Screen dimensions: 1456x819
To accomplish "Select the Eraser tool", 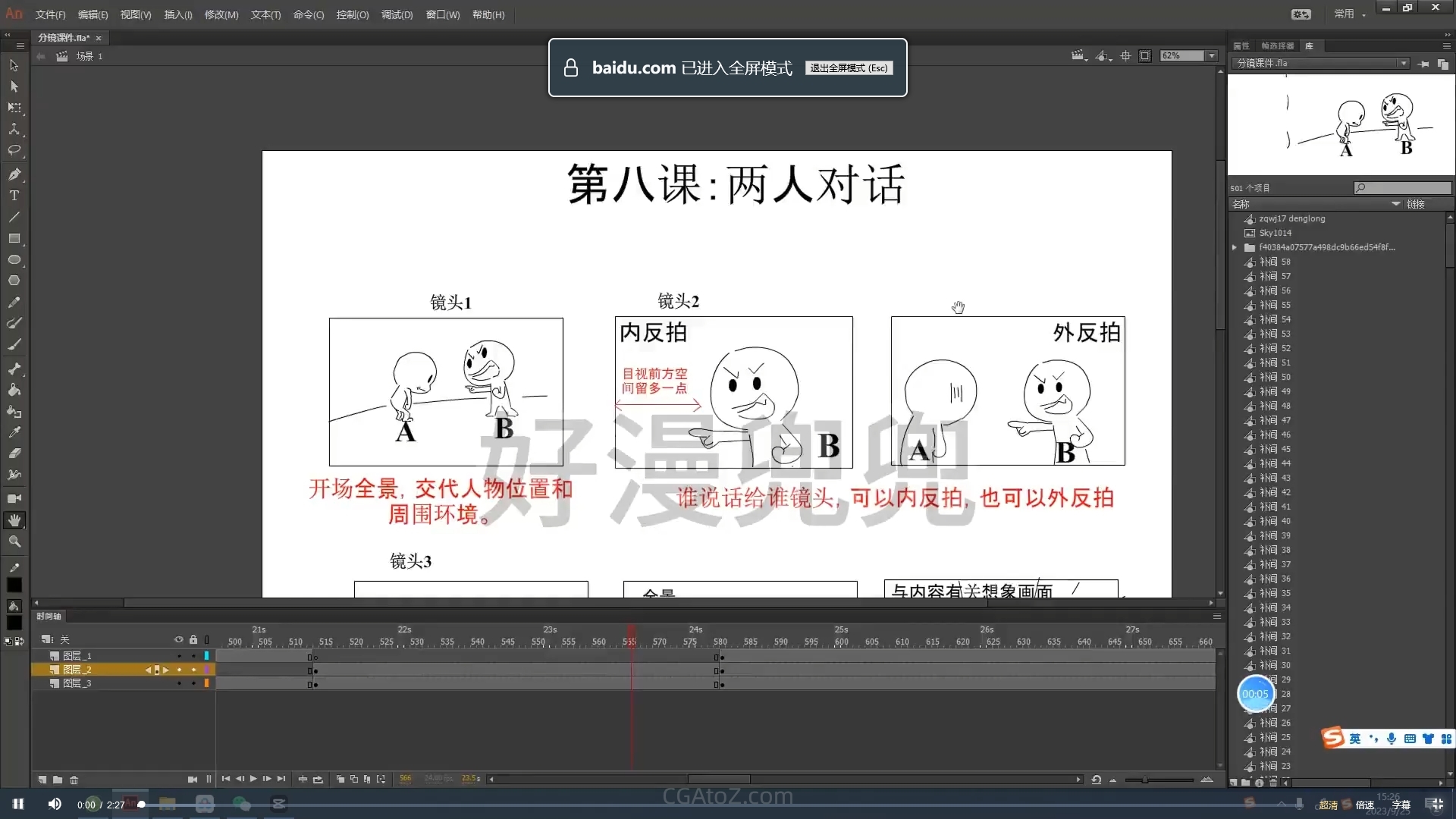I will pyautogui.click(x=14, y=453).
